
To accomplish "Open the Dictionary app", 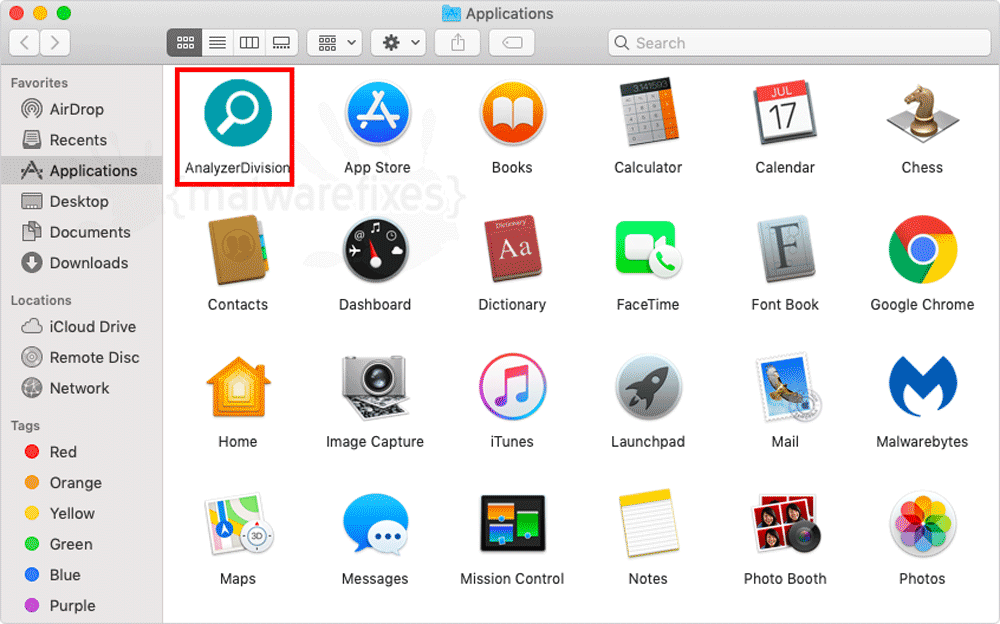I will coord(512,250).
